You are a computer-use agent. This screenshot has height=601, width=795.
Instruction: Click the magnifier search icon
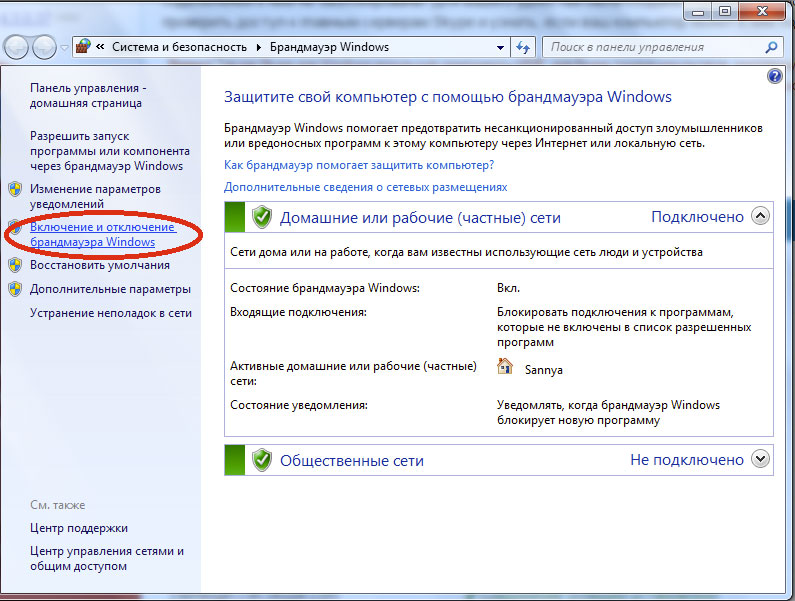click(x=771, y=47)
